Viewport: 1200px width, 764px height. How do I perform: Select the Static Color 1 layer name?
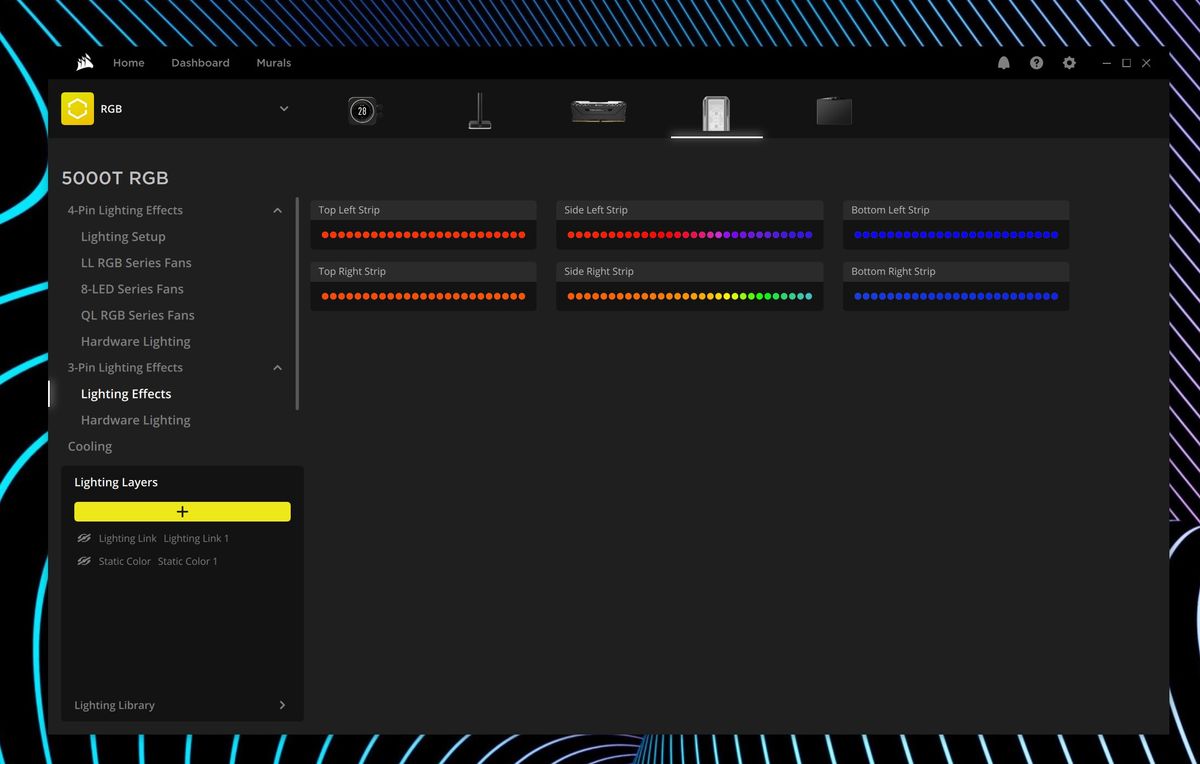coord(187,561)
